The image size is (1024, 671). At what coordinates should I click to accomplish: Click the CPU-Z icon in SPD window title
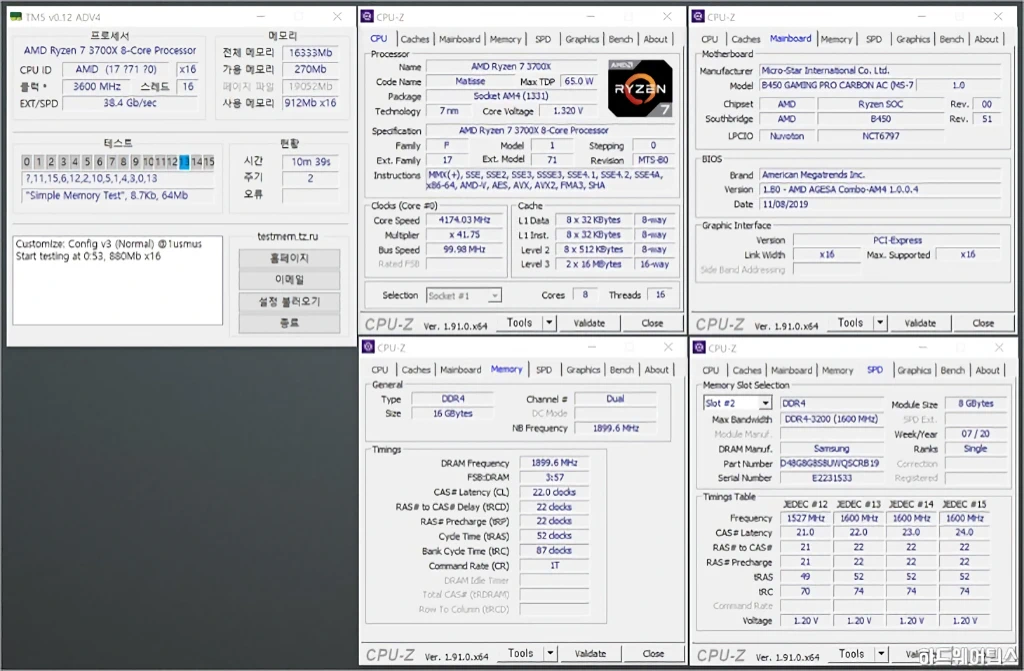click(x=699, y=348)
